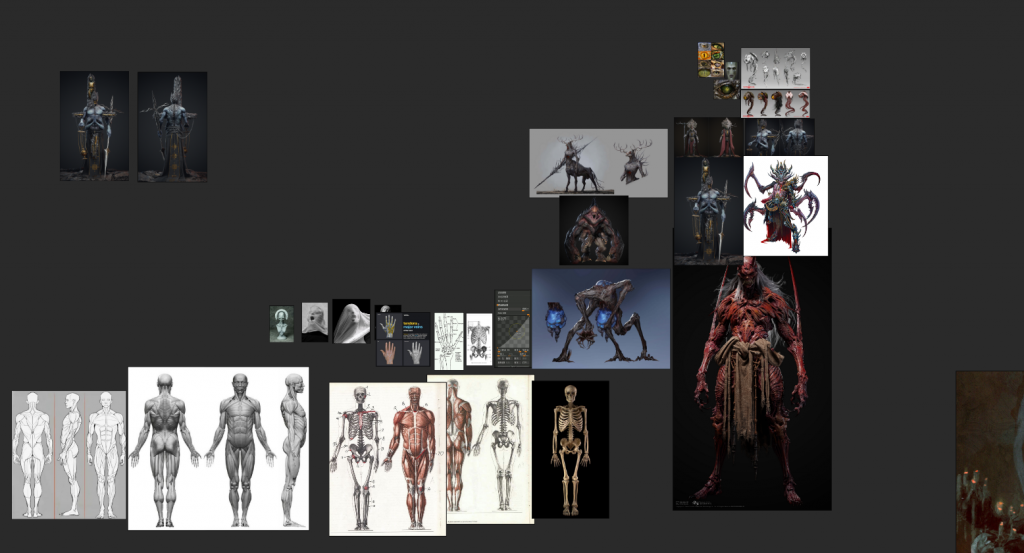The image size is (1024, 553).
Task: Select the antlered centaur concept art image
Action: tap(598, 163)
